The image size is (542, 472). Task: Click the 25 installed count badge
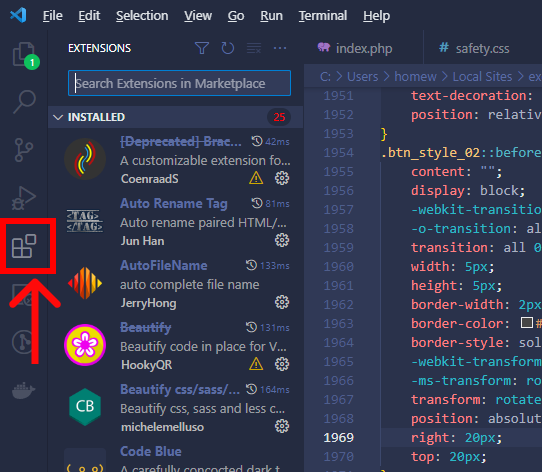coord(279,117)
